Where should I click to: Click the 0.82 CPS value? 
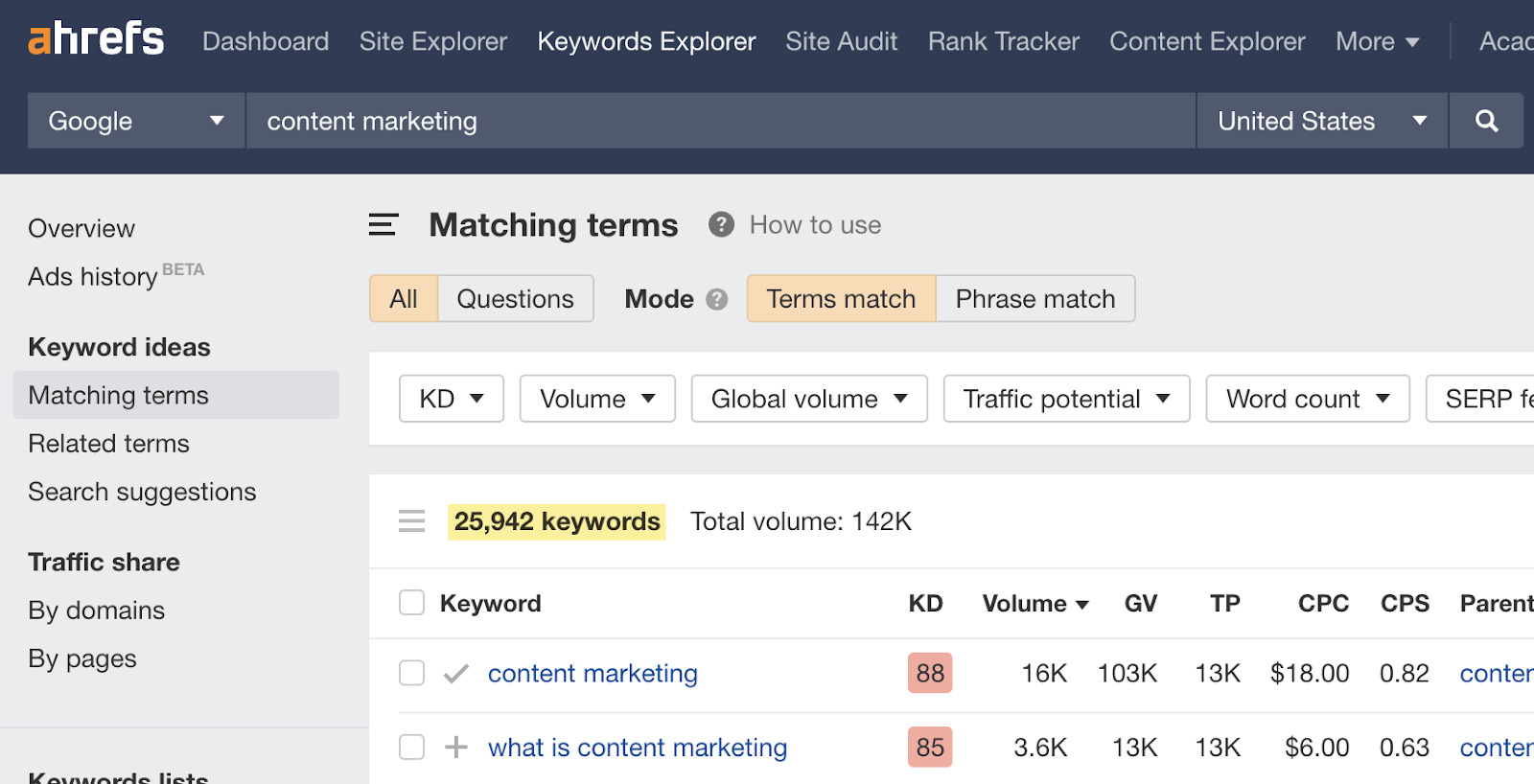pos(1405,674)
